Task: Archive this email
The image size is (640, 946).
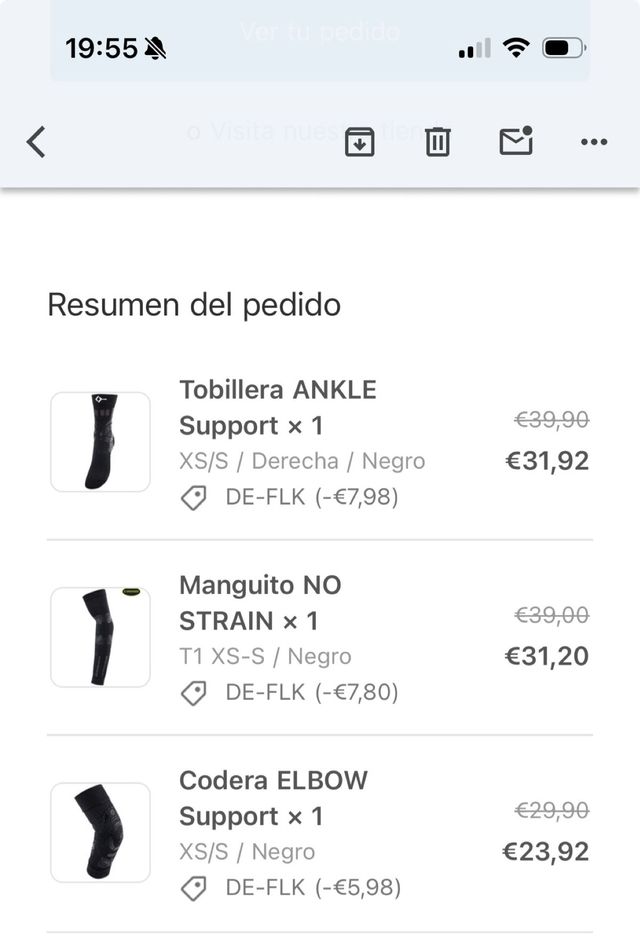Action: (x=359, y=142)
